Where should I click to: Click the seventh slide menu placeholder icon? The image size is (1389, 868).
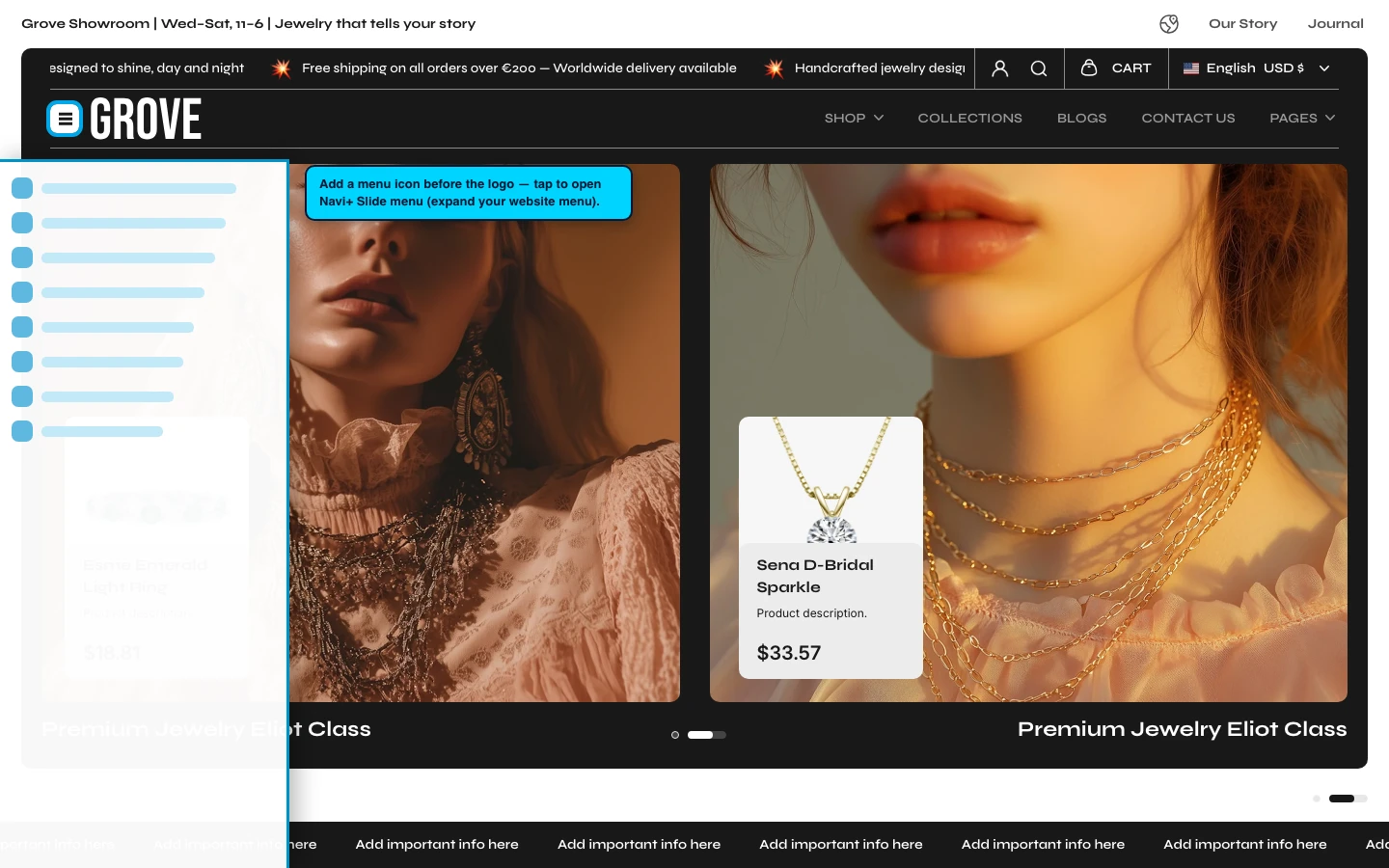tap(22, 396)
